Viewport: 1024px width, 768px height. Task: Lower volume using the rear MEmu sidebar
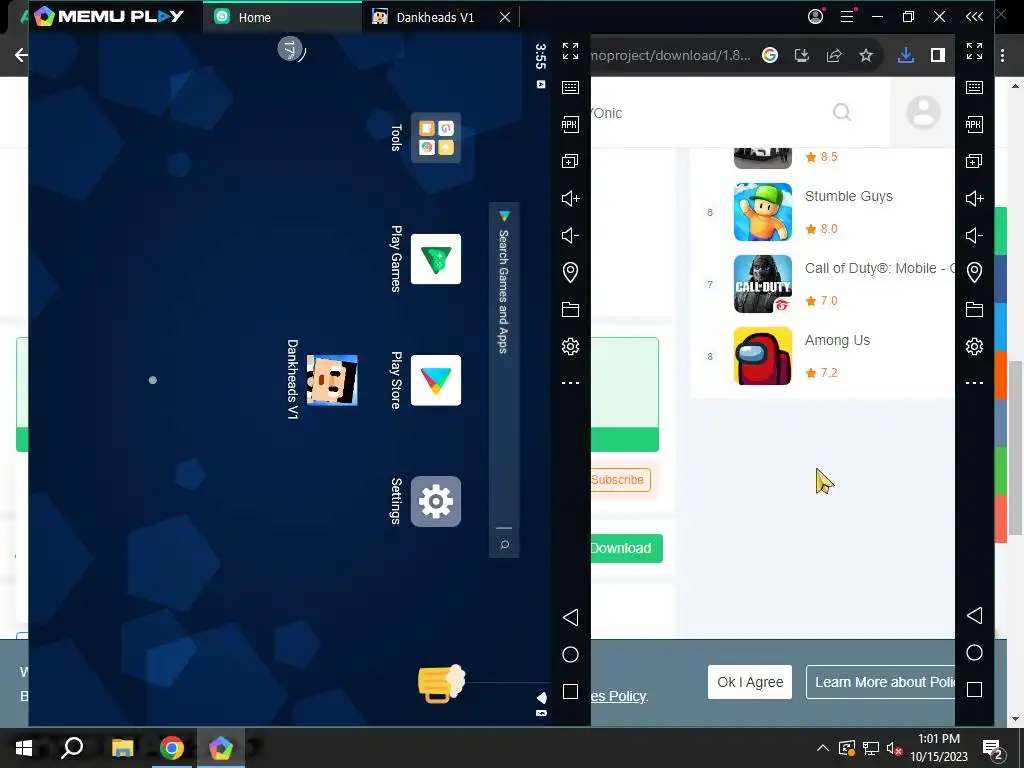coord(974,235)
